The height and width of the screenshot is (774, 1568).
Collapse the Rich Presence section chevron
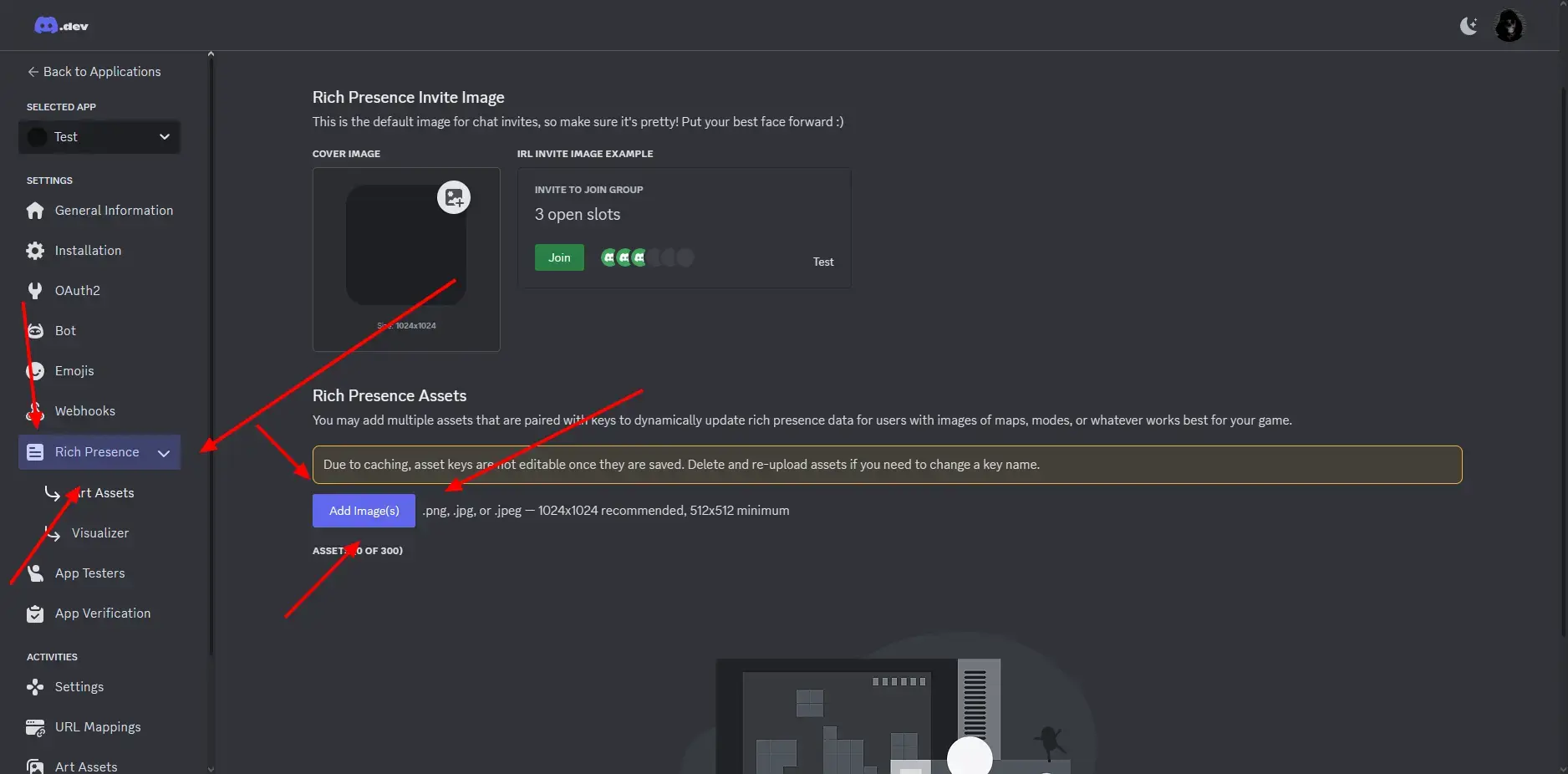164,453
